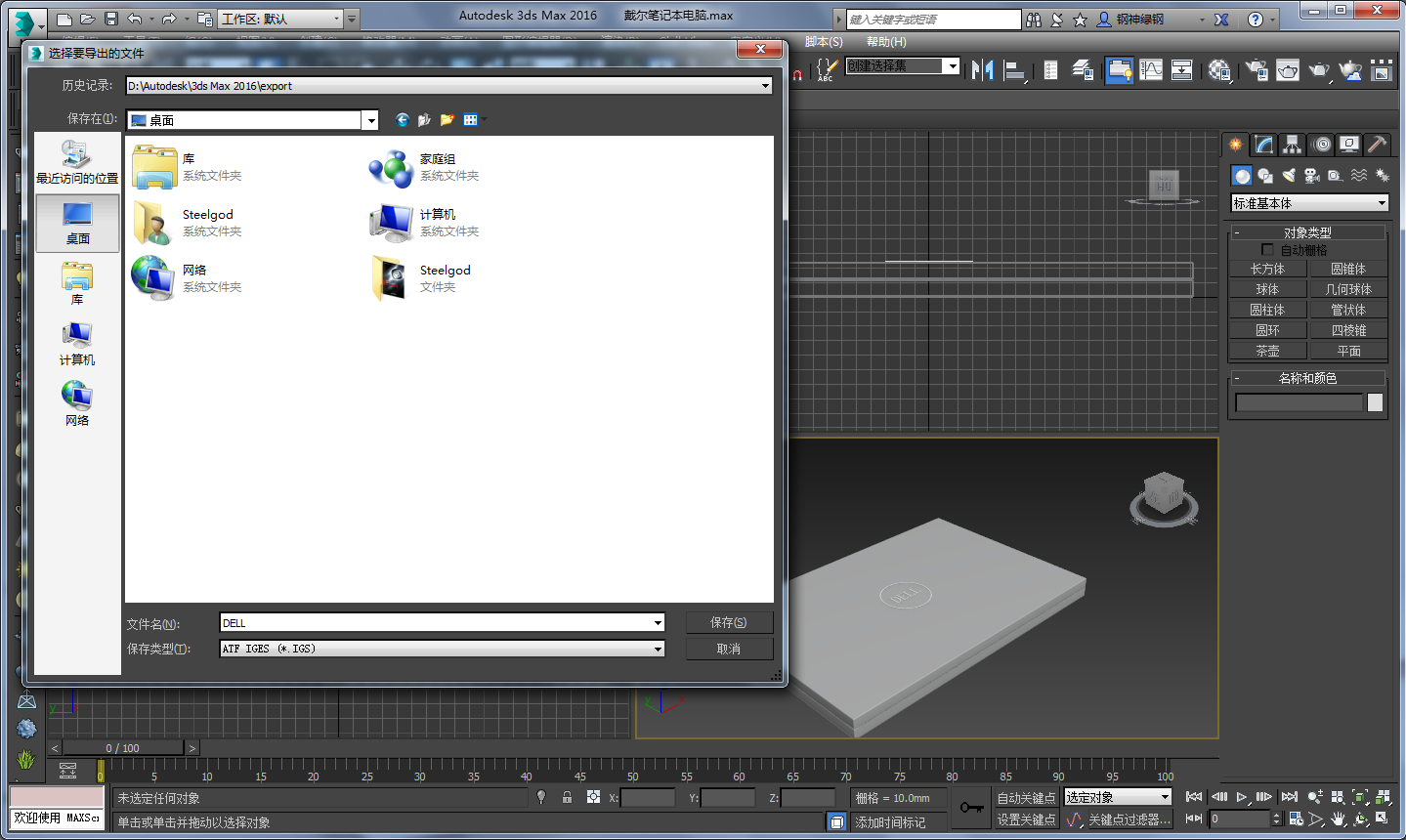Collapse the 名称和颜色 rollout

[x=1307, y=378]
